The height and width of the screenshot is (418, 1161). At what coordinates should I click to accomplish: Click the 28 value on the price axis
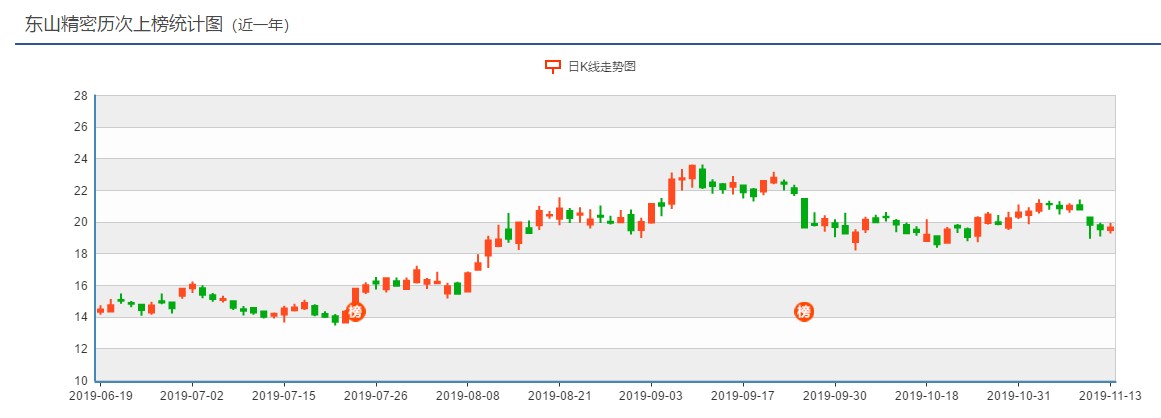pos(81,96)
